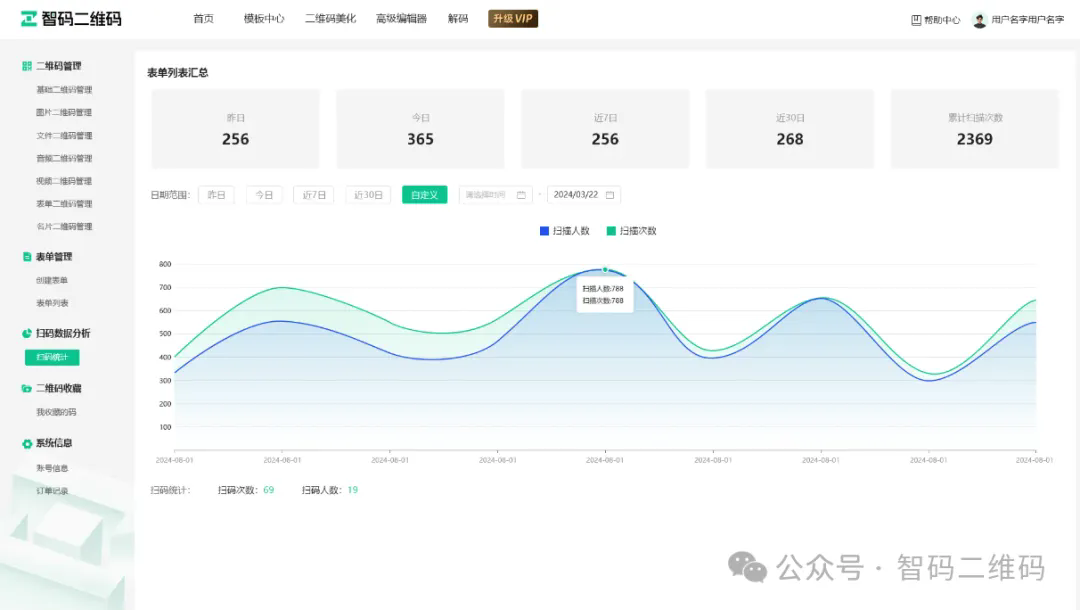Click the blue 扫描人数 legend color swatch

544,231
